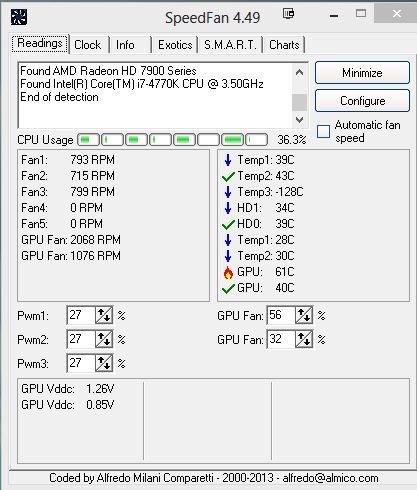This screenshot has width=417, height=490.
Task: Click the green checkmark beside Temp2 43C
Action: click(x=228, y=176)
